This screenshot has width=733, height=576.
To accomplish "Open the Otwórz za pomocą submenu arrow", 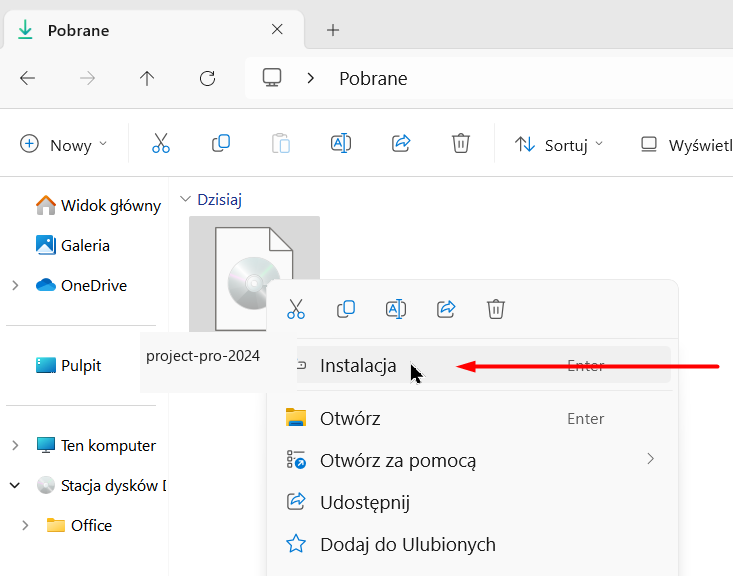I will (650, 459).
